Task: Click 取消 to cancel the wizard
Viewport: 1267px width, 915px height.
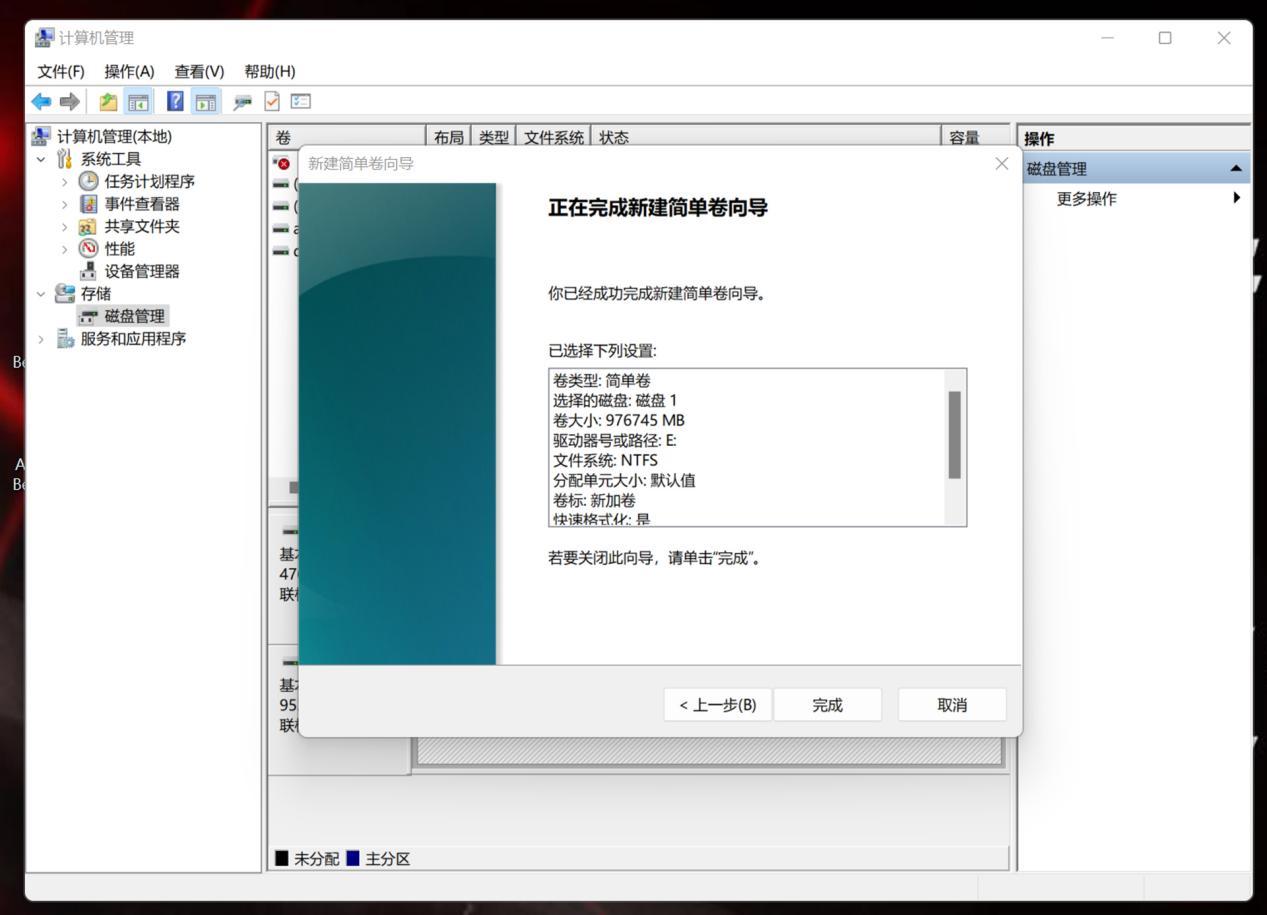Action: click(951, 704)
